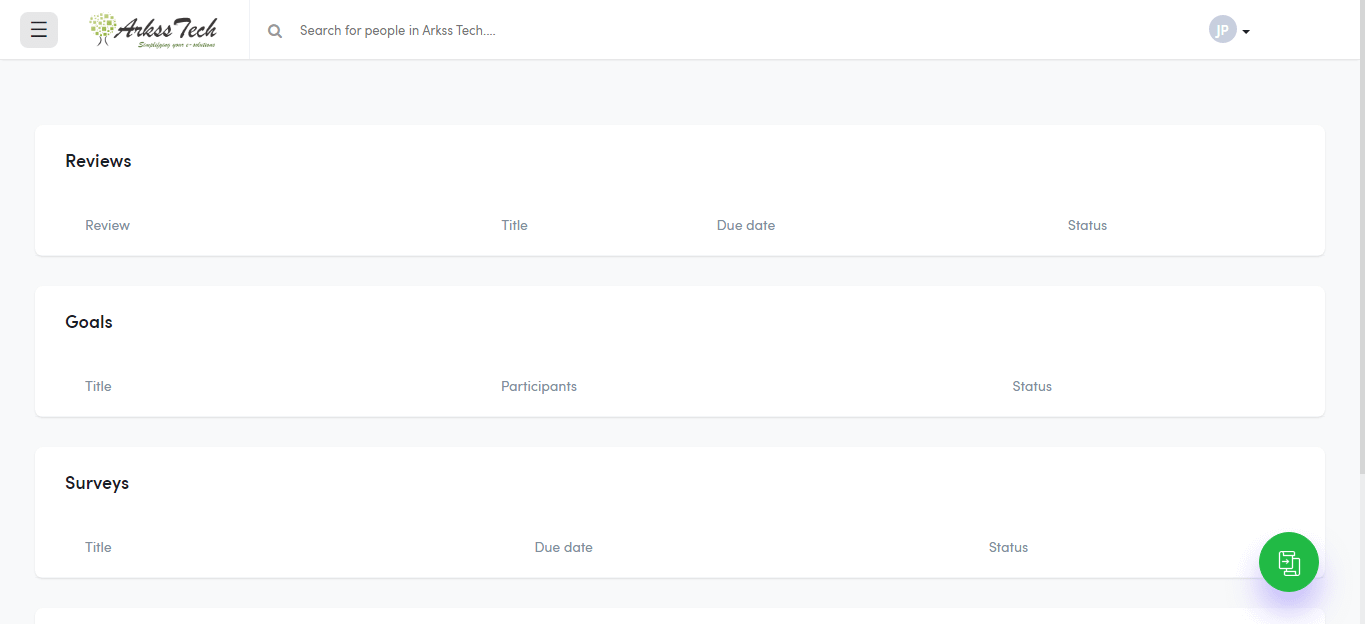
Task: Click the Status header in Goals
Action: click(1032, 386)
